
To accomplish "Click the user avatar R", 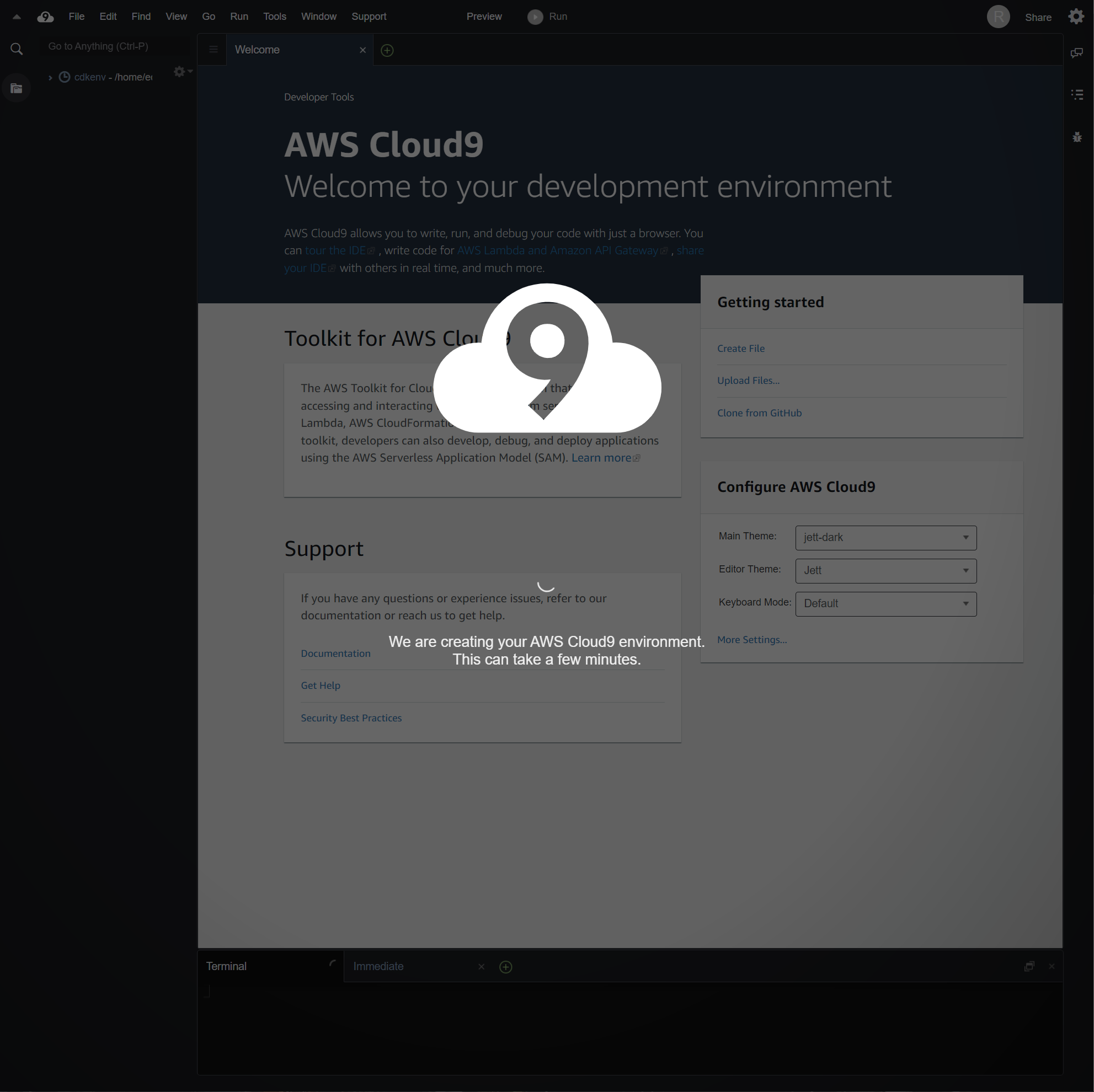I will [x=998, y=17].
